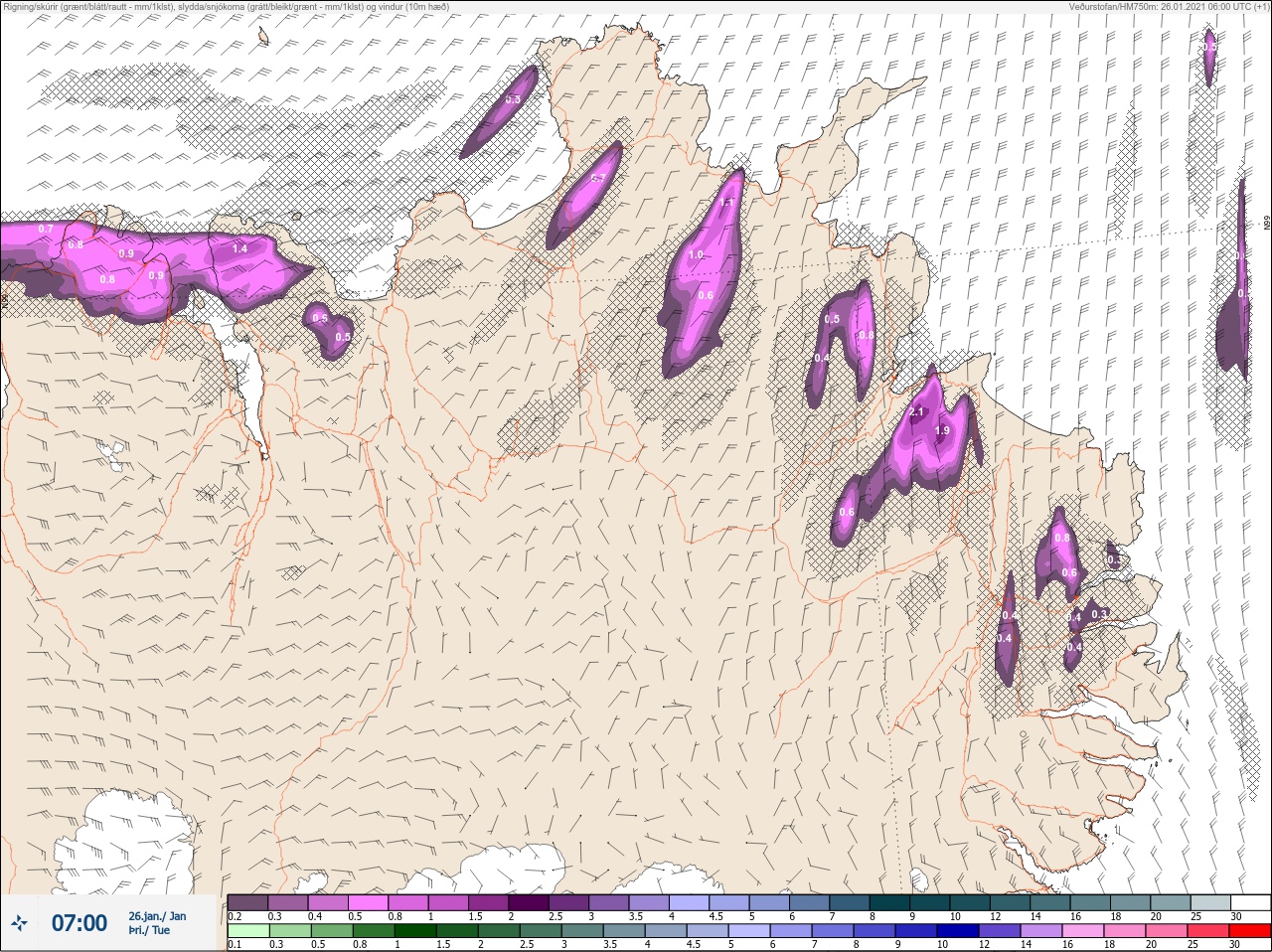The width and height of the screenshot is (1272, 952).
Task: Click the 1.0 precipitation value on the map
Action: (696, 255)
